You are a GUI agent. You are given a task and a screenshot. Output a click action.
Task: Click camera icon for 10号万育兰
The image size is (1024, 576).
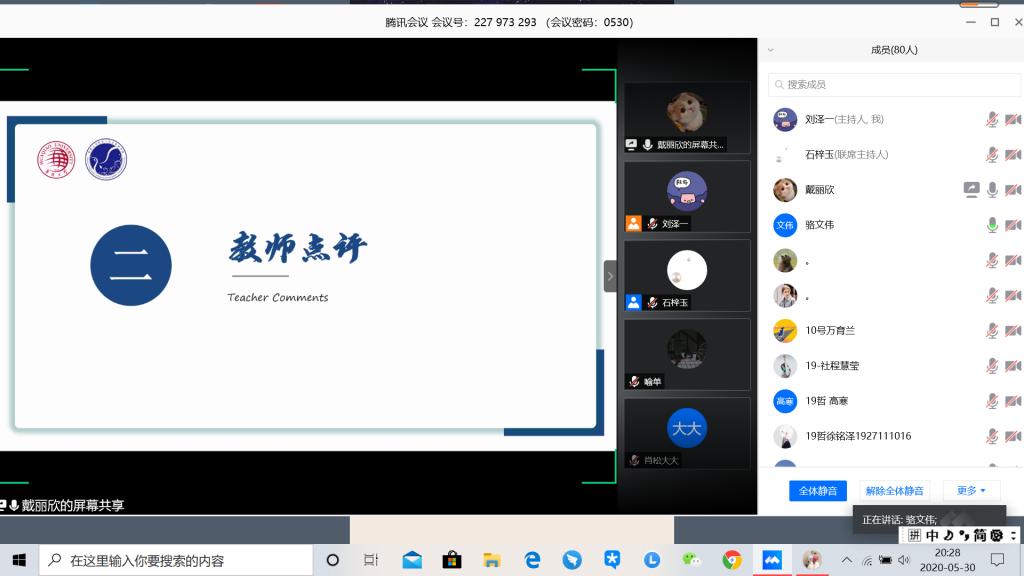tap(1012, 331)
